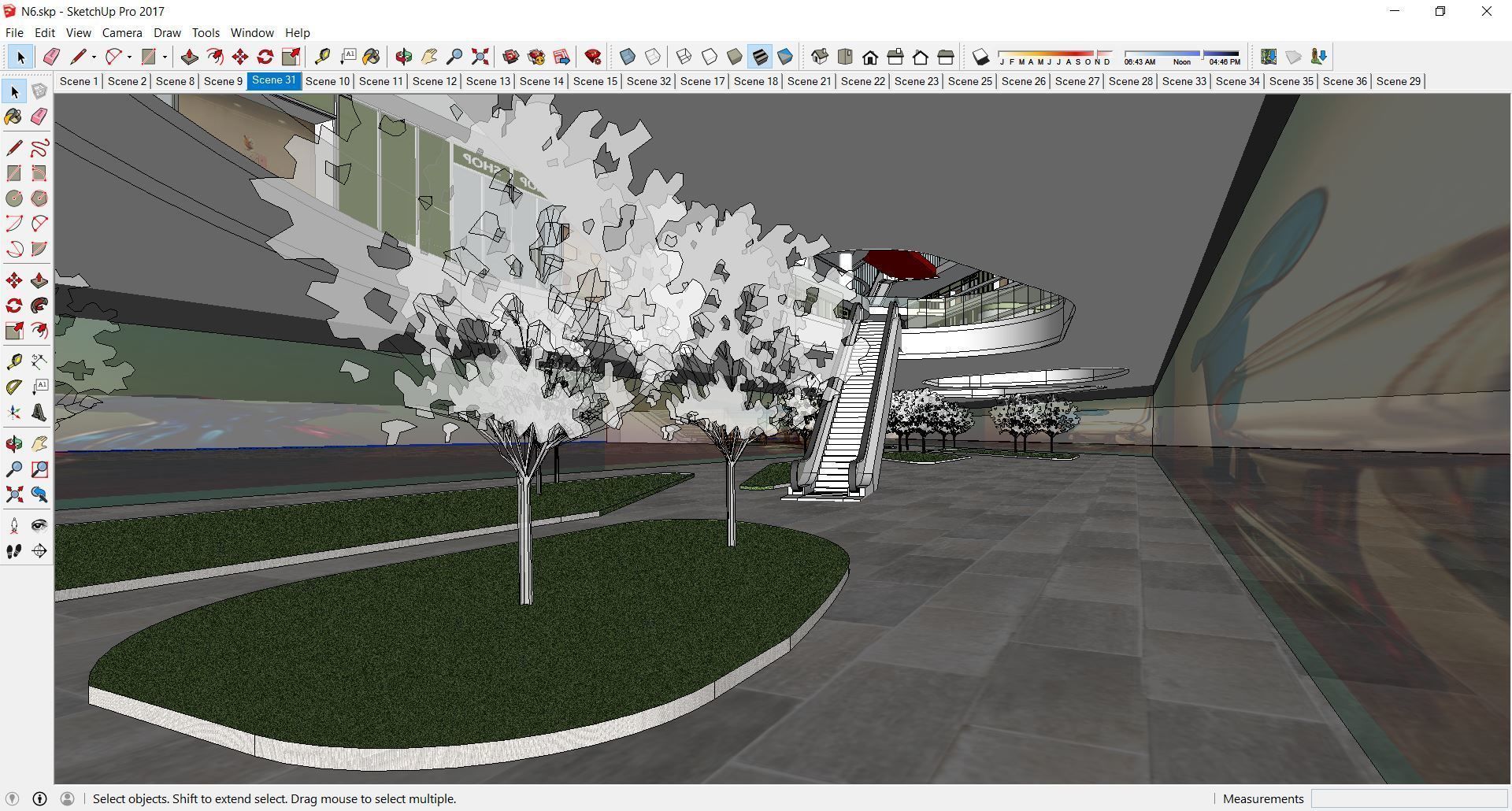Viewport: 1512px width, 811px height.
Task: Toggle X-Ray face style
Action: tap(628, 57)
